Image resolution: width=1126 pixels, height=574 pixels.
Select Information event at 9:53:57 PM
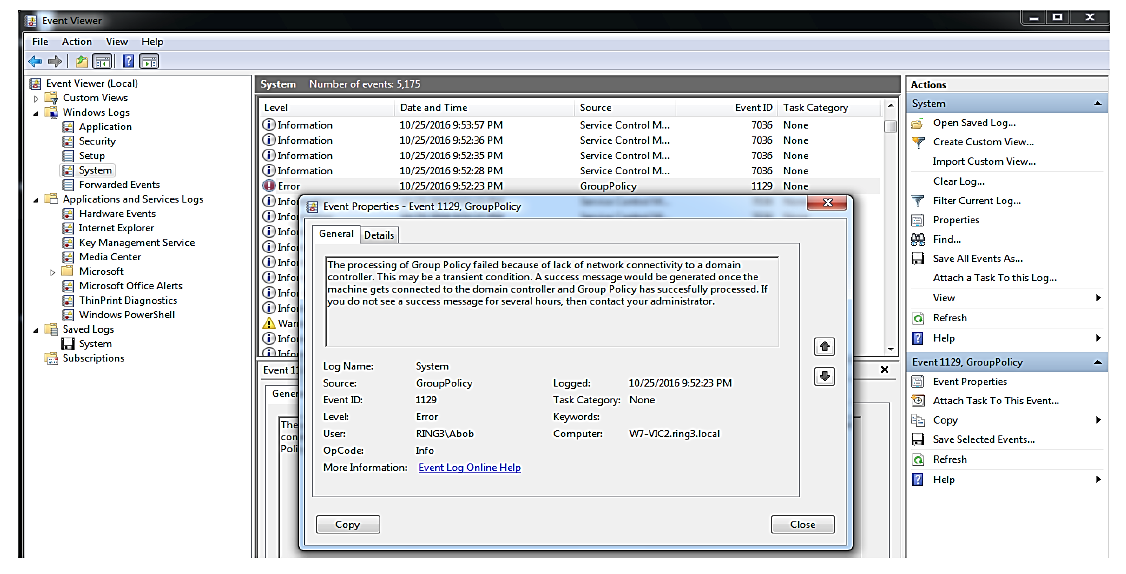point(570,125)
